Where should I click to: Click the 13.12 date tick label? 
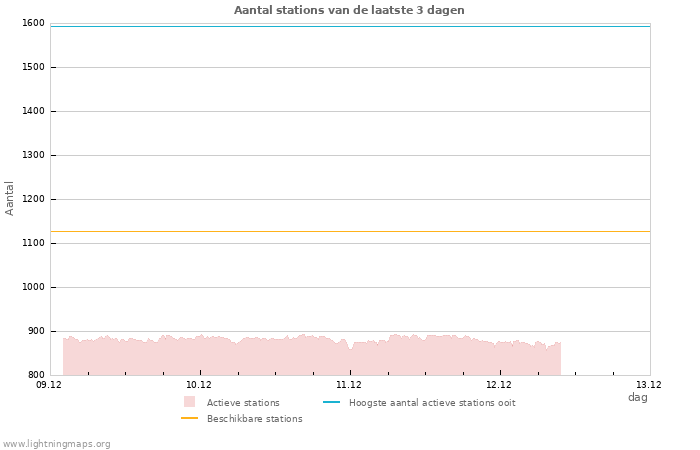click(x=649, y=384)
